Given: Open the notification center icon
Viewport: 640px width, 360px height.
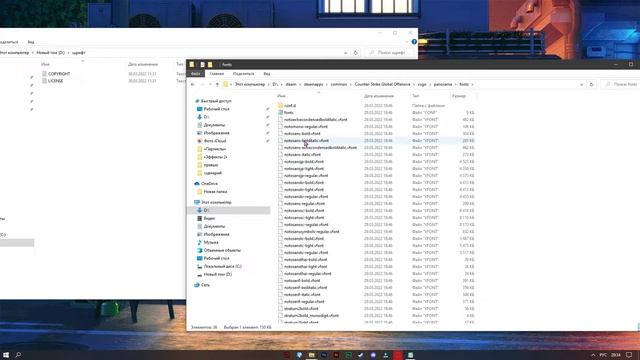Looking at the screenshot, I should click(x=629, y=355).
